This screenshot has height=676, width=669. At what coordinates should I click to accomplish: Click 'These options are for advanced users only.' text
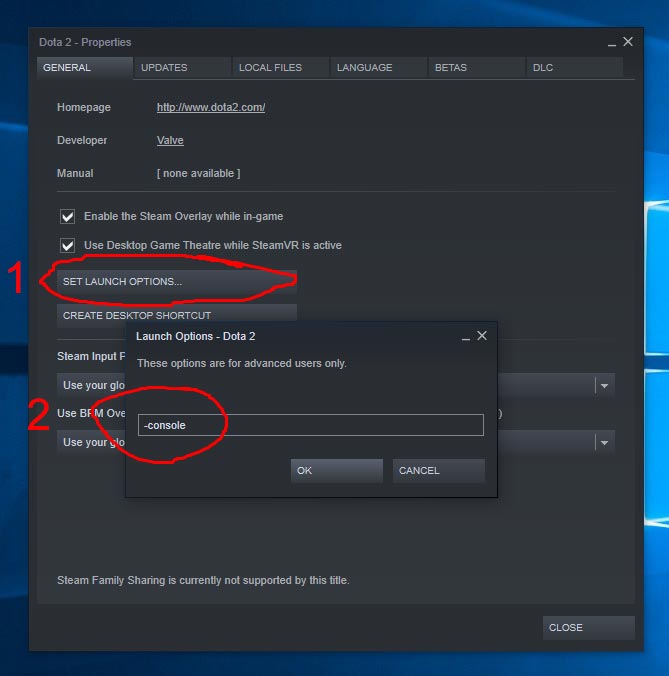[241, 363]
